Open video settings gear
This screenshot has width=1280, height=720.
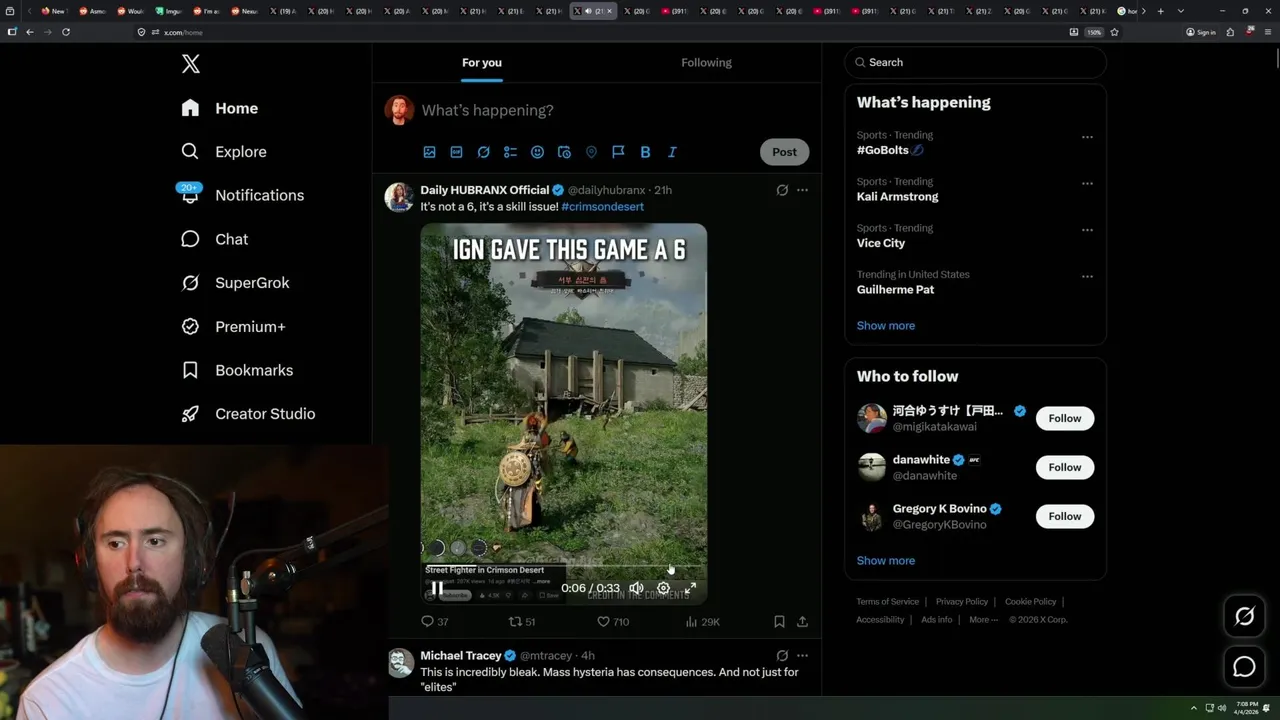663,588
